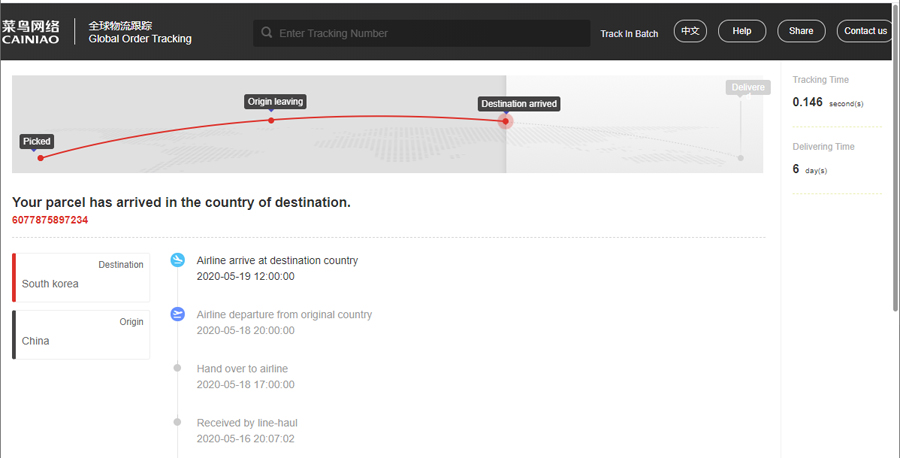This screenshot has height=458, width=900.
Task: Click the timestamp 2020-05-18 20:00:00
Action: tap(246, 331)
